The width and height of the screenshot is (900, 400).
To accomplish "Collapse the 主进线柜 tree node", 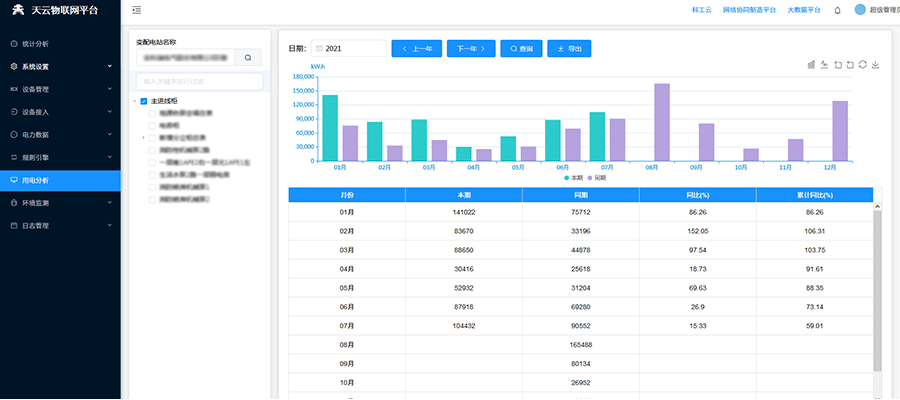I will coord(134,101).
